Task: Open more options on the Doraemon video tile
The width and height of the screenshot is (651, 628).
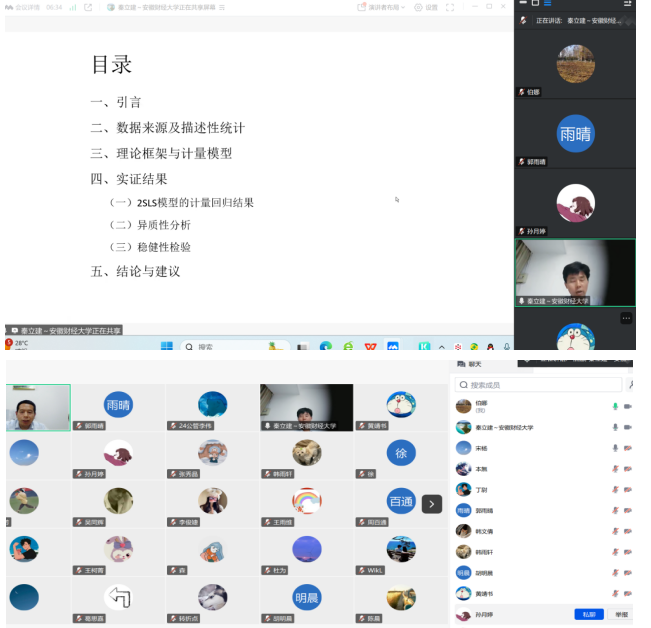Action: [x=626, y=318]
